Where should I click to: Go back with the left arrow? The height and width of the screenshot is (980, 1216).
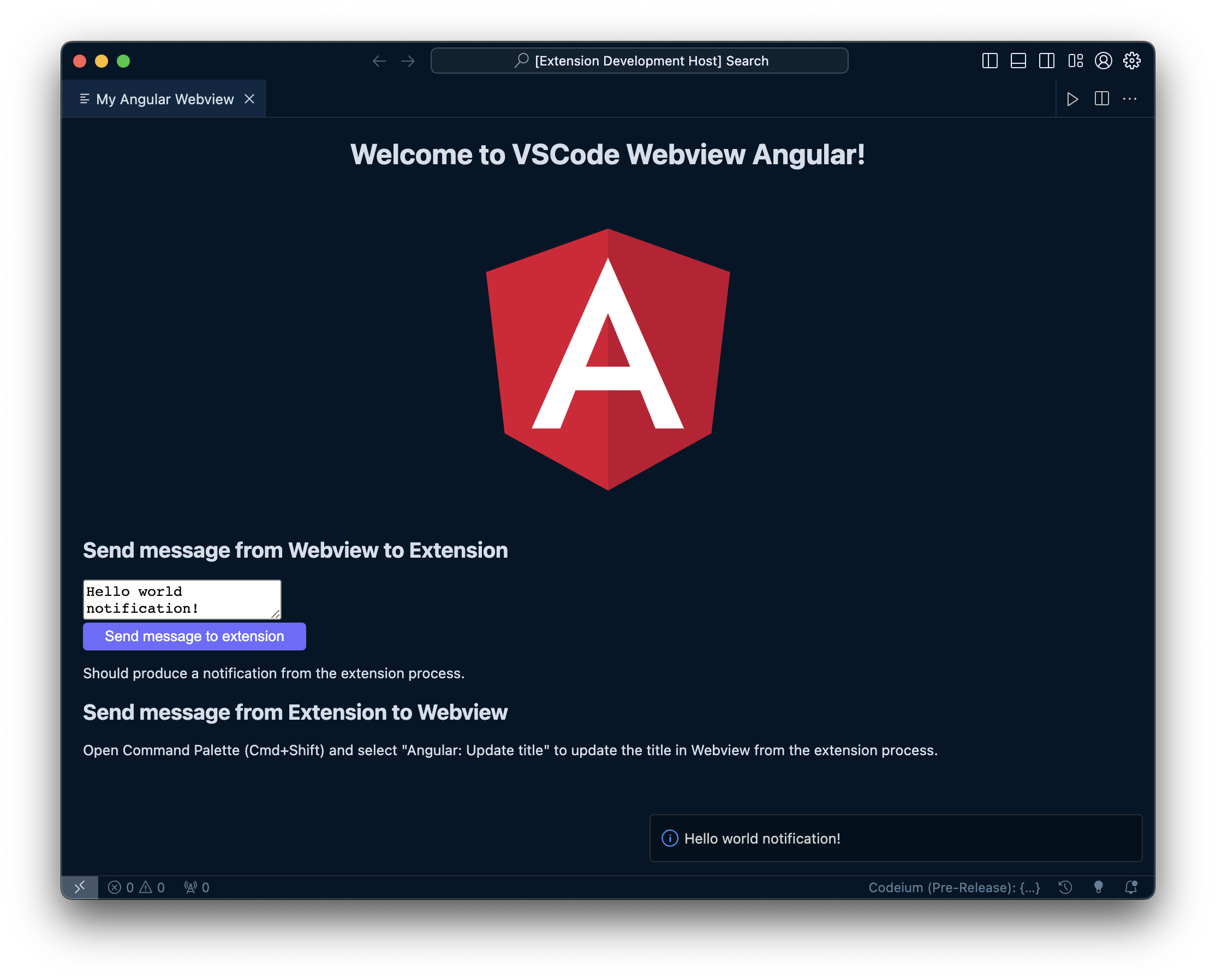[379, 61]
